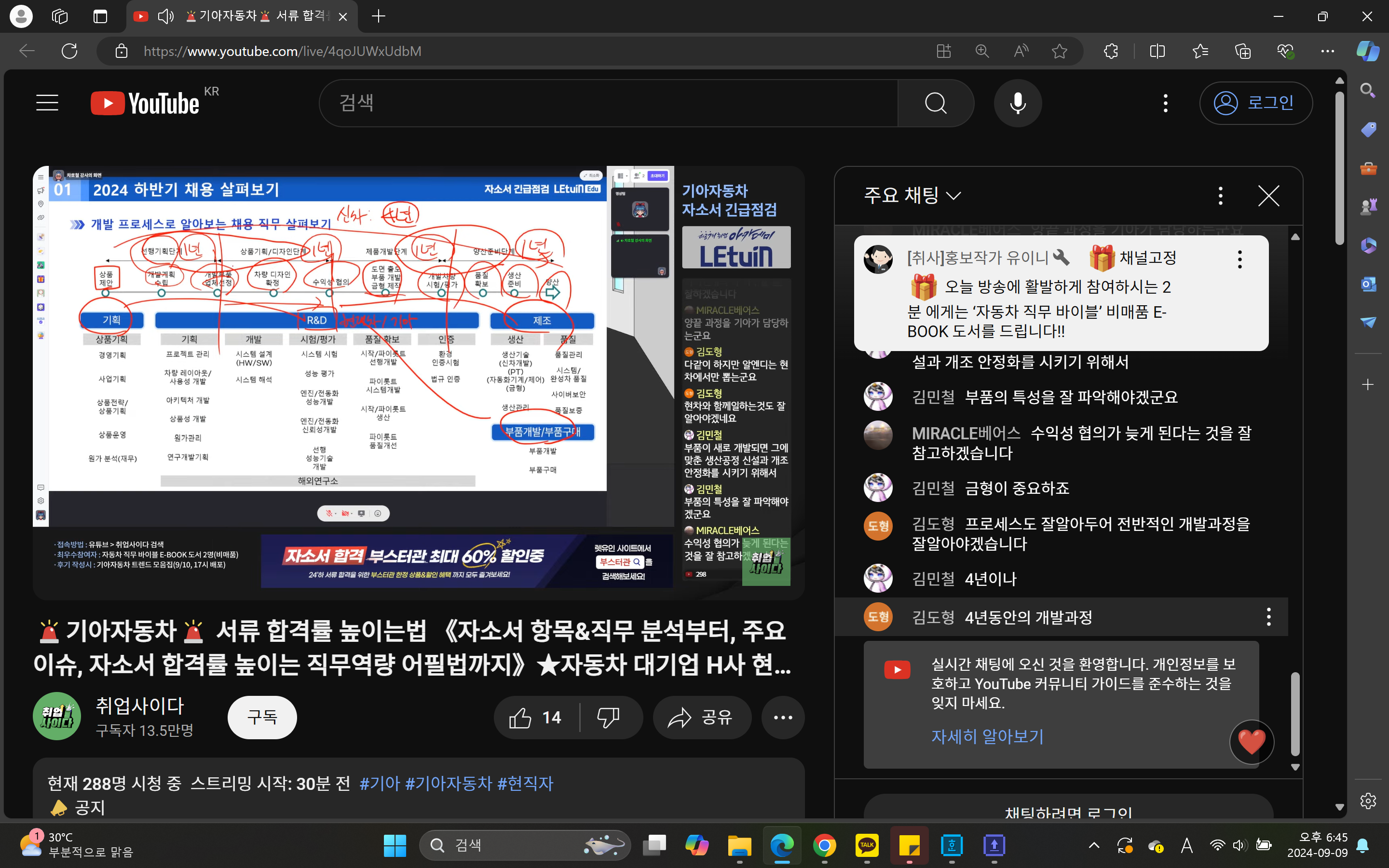This screenshot has width=1389, height=868.
Task: Dislike the video with thumbs down
Action: click(608, 718)
